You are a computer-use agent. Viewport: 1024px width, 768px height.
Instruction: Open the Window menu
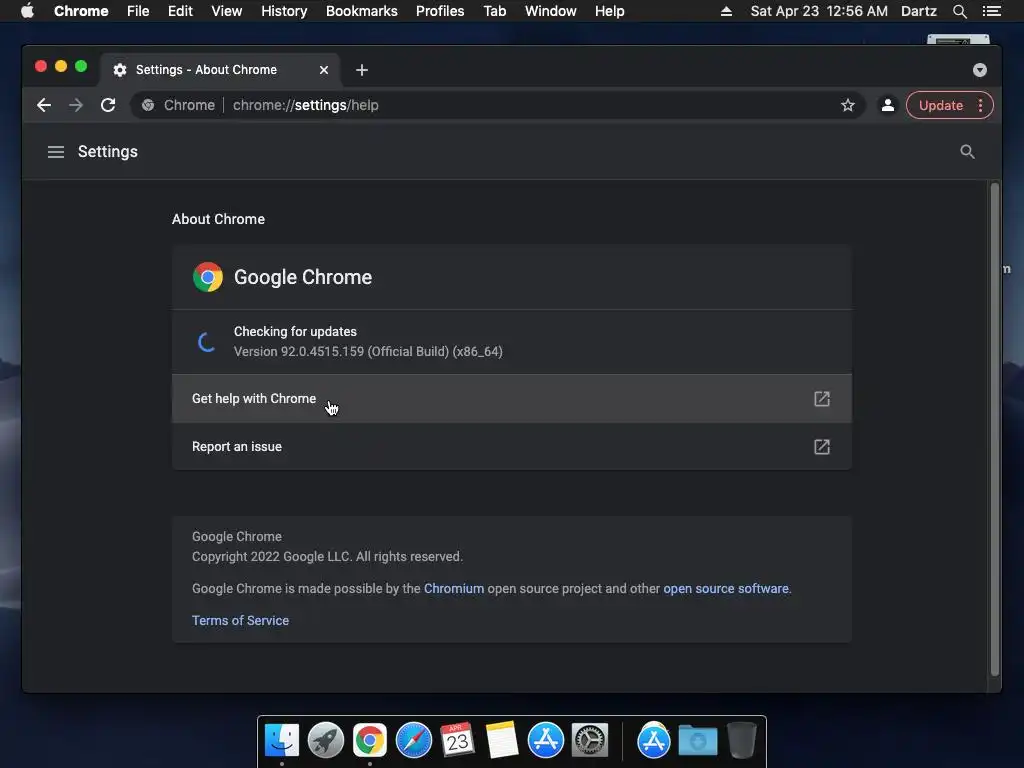tap(551, 11)
